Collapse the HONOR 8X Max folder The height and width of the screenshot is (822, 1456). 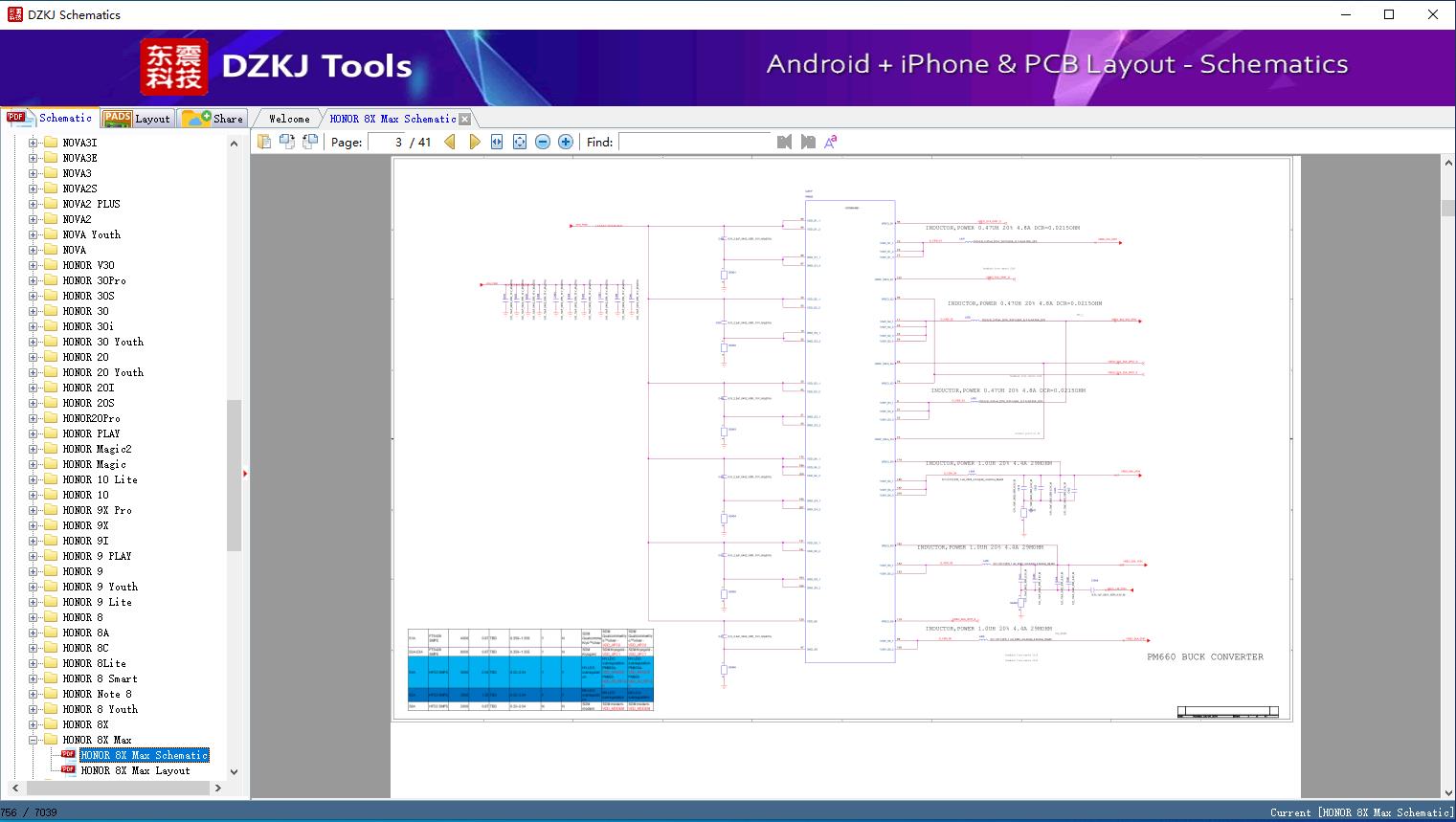(x=34, y=740)
